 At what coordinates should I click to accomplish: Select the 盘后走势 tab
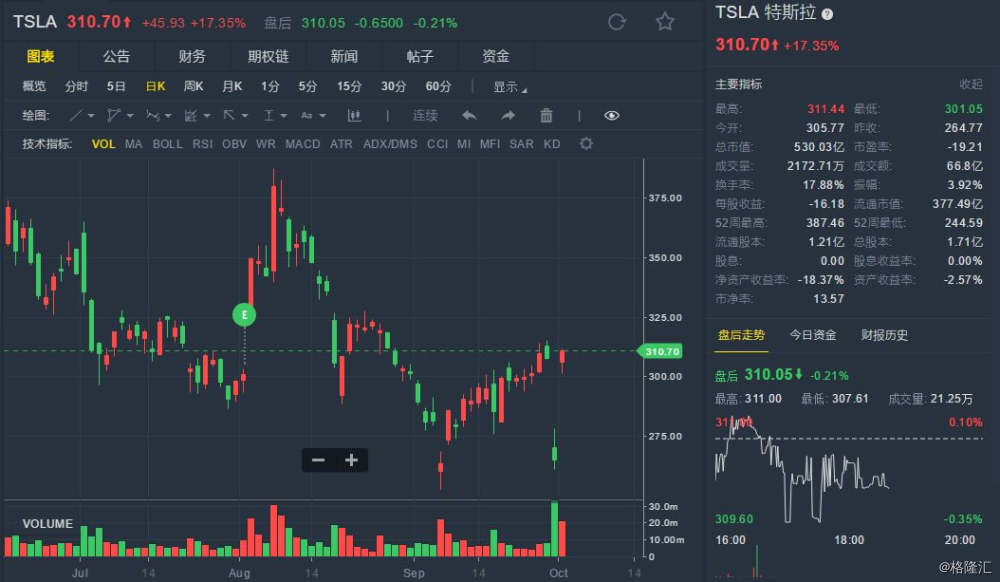pyautogui.click(x=741, y=335)
